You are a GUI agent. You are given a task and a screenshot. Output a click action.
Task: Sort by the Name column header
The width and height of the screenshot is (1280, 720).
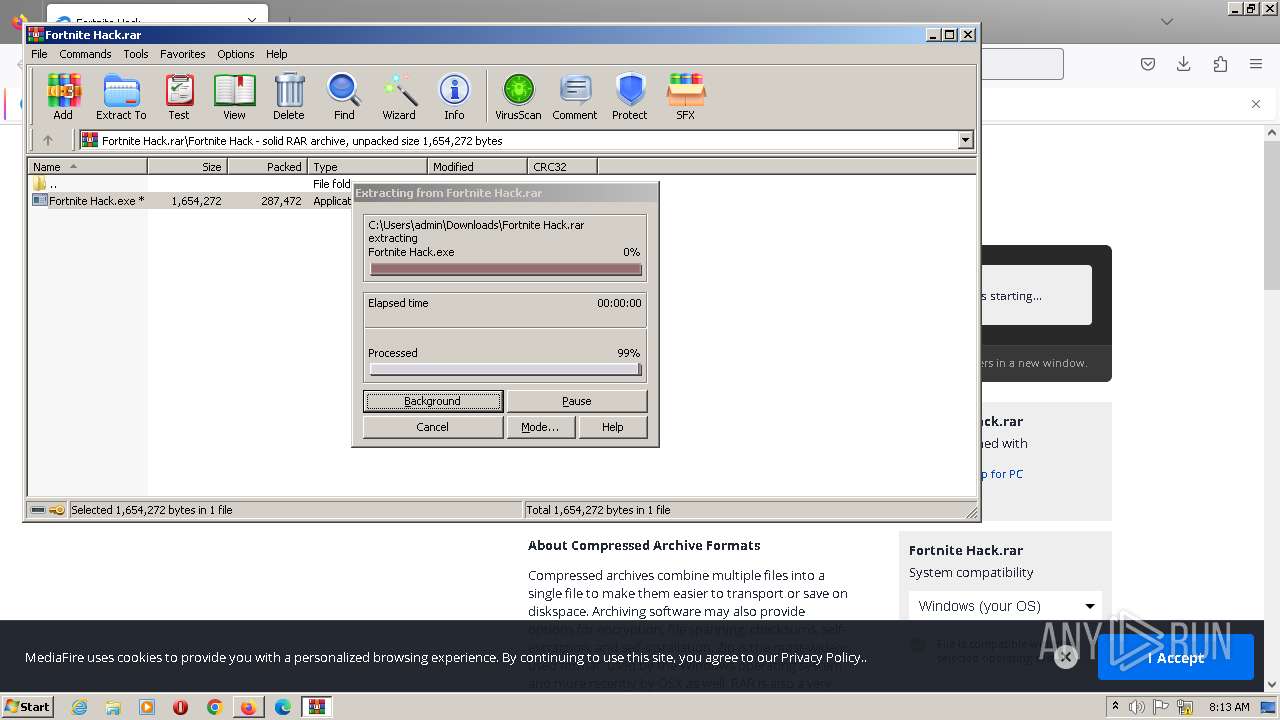(x=88, y=167)
